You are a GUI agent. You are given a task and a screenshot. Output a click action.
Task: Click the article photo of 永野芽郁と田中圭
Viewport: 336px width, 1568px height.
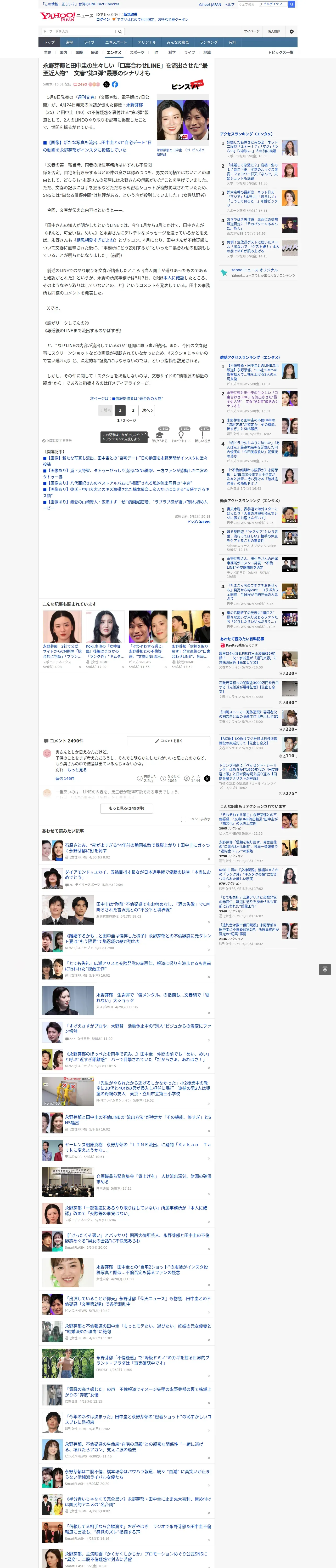183,120
